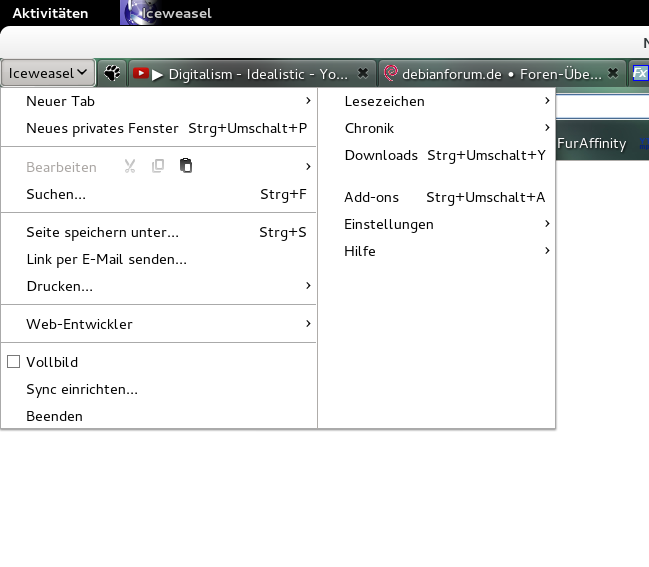Click the Strg+Umschalt+A shortcut text
The height and width of the screenshot is (567, 649).
[x=486, y=198]
